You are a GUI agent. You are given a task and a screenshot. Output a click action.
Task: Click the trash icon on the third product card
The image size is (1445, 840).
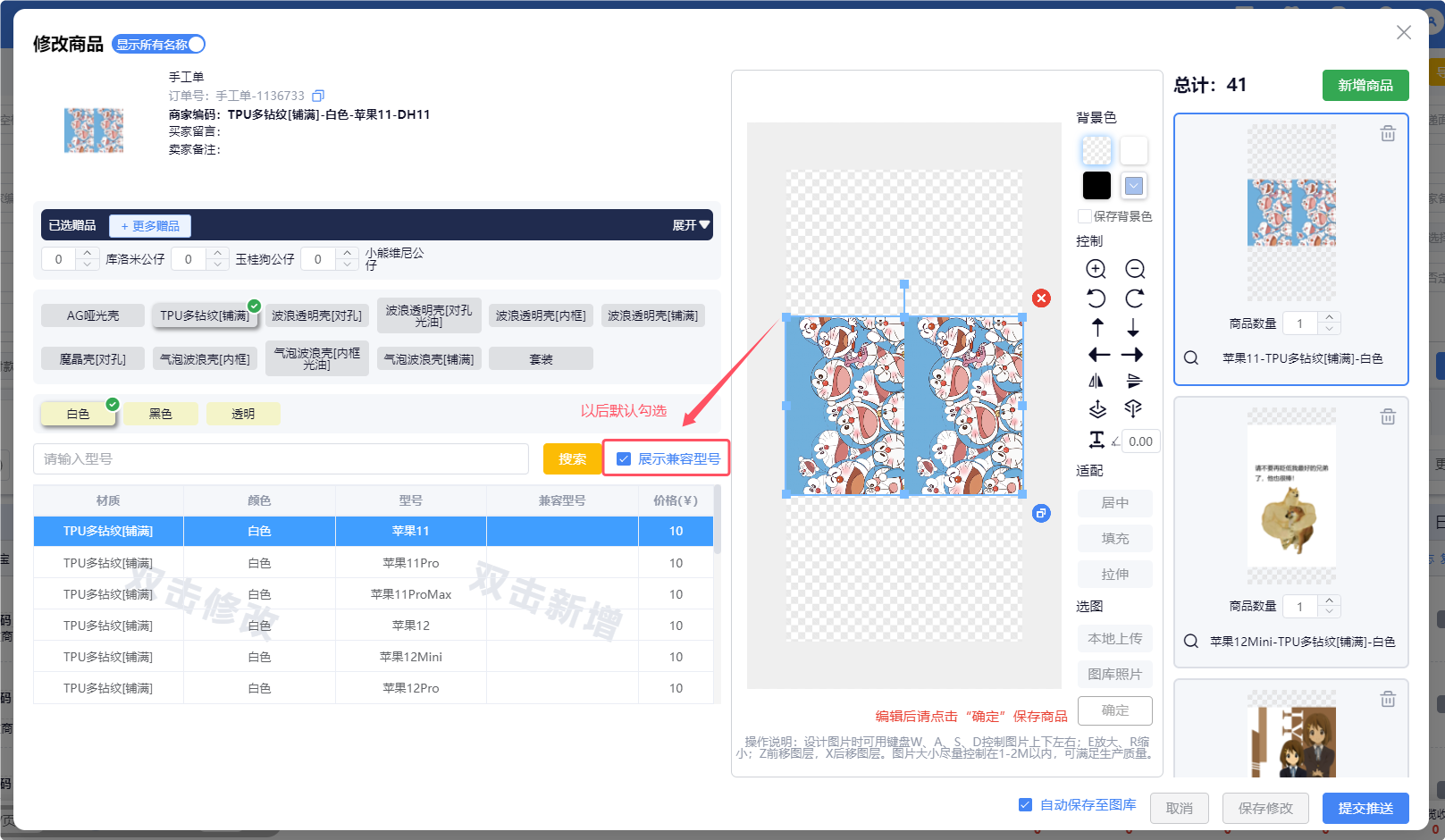click(1388, 700)
